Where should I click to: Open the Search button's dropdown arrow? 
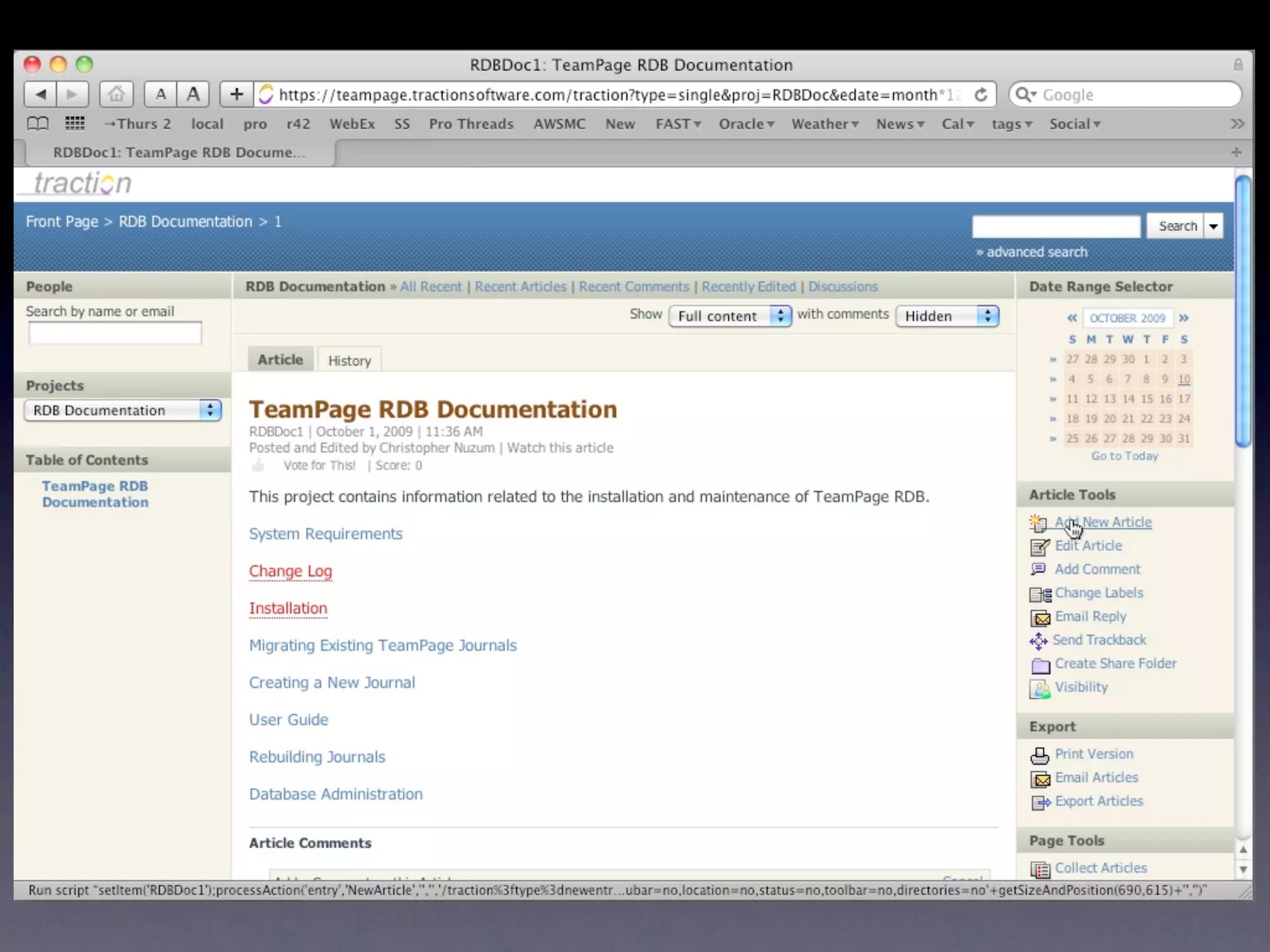pyautogui.click(x=1213, y=226)
